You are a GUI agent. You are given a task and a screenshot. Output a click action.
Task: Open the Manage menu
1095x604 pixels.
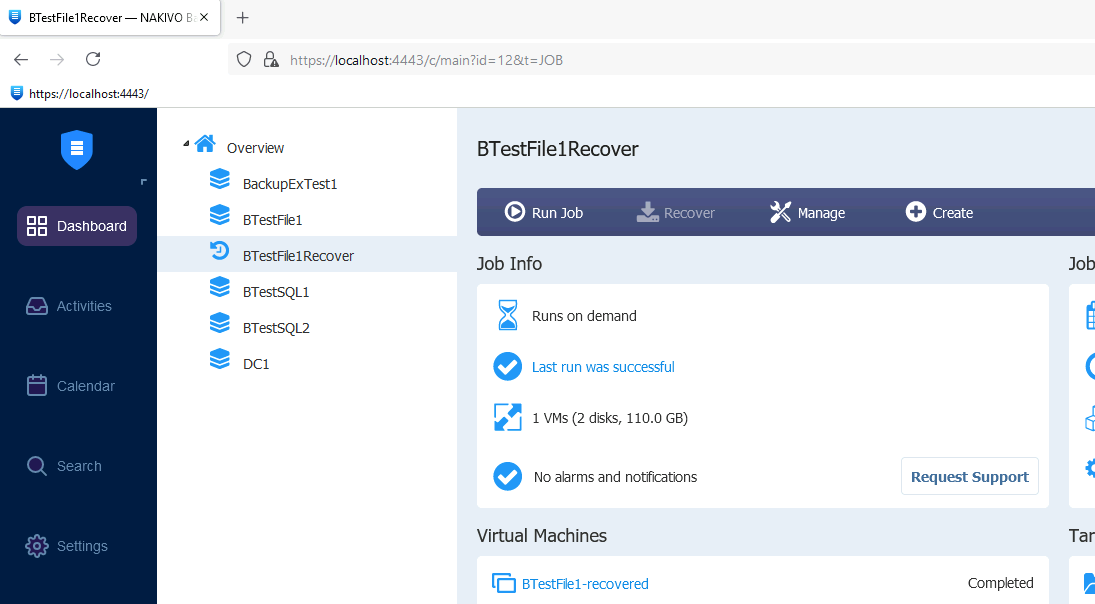(x=807, y=212)
